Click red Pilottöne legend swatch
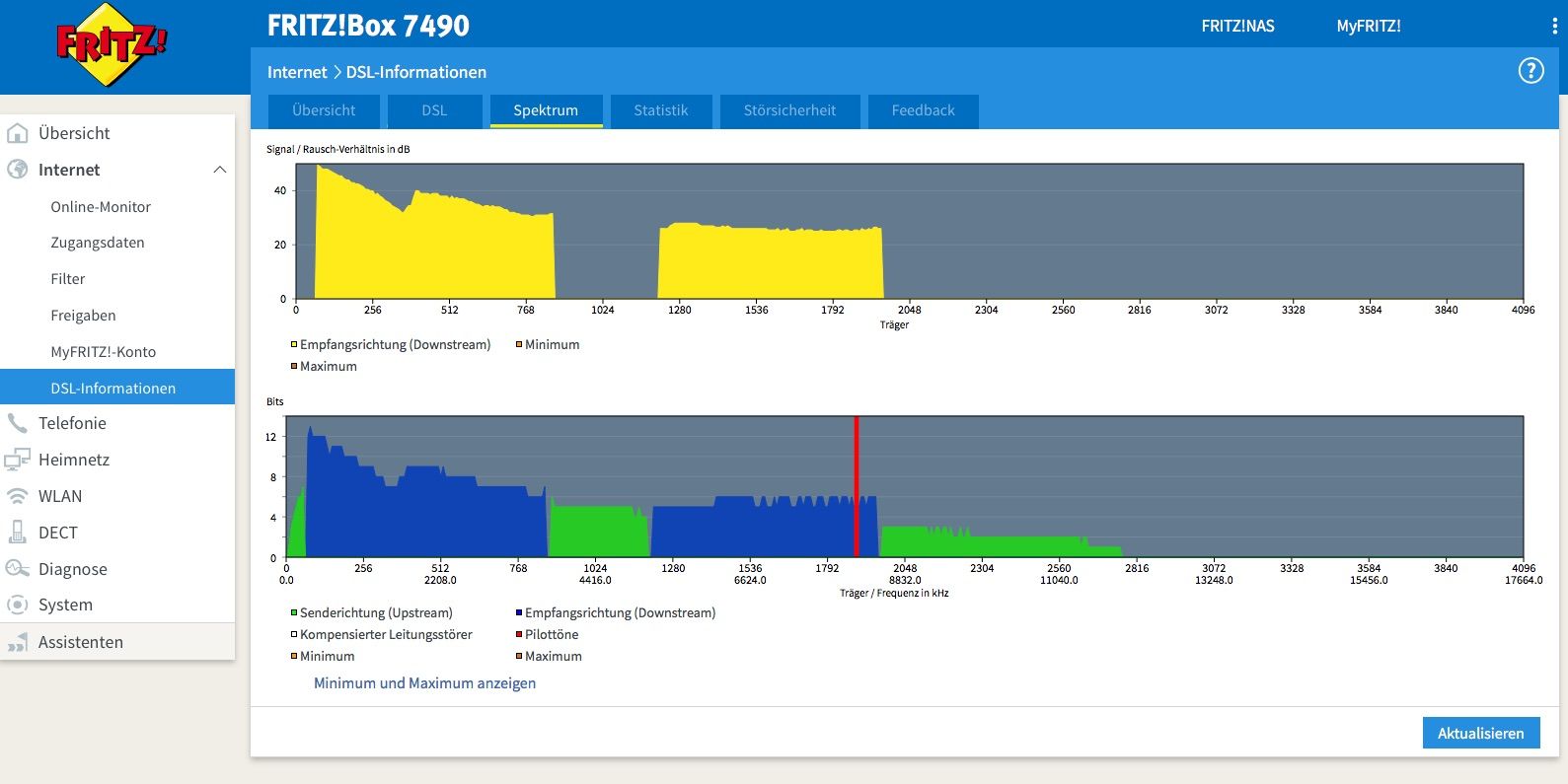This screenshot has width=1568, height=784. [518, 634]
